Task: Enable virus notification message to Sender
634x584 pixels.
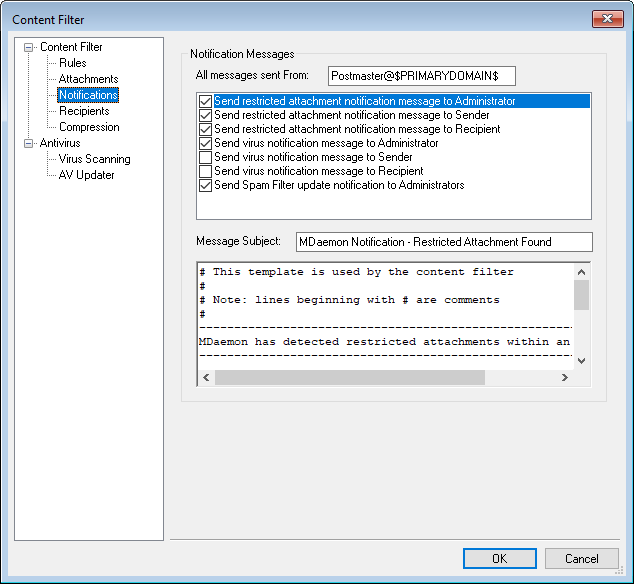Action: (206, 158)
